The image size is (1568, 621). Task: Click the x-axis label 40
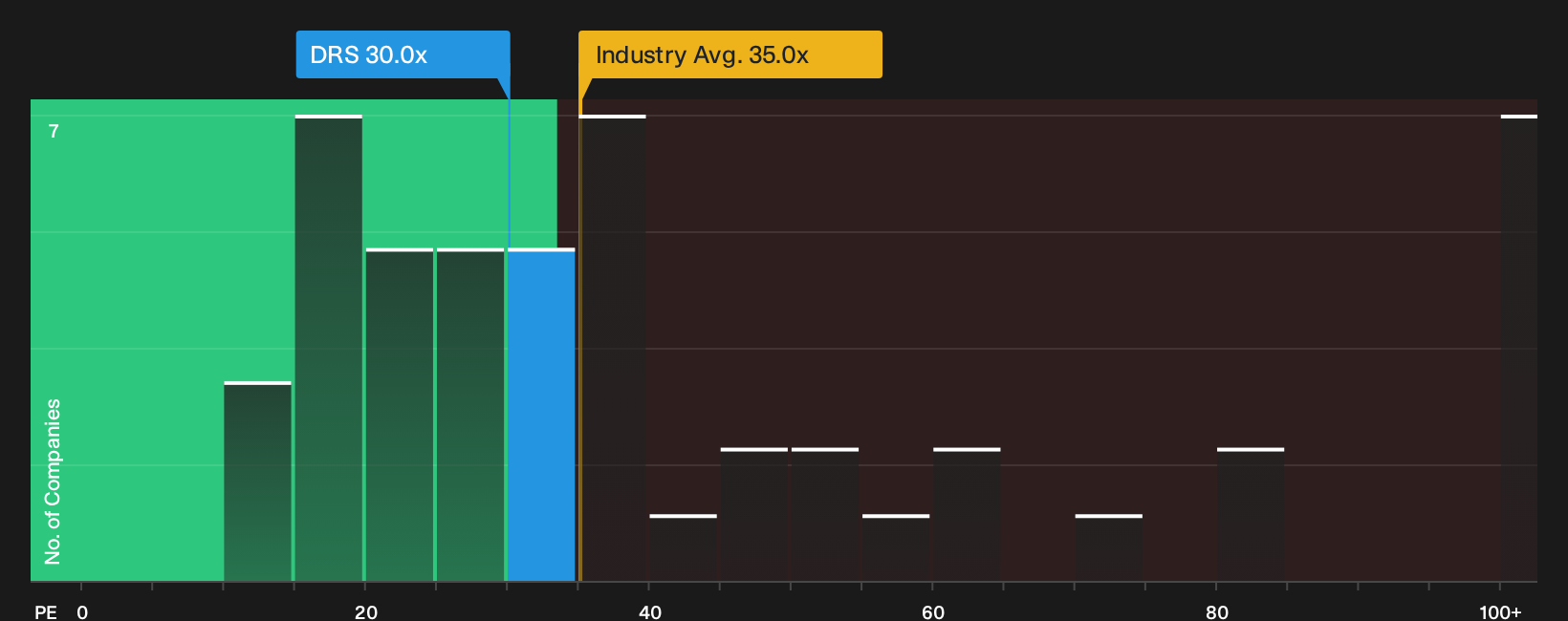[x=650, y=611]
